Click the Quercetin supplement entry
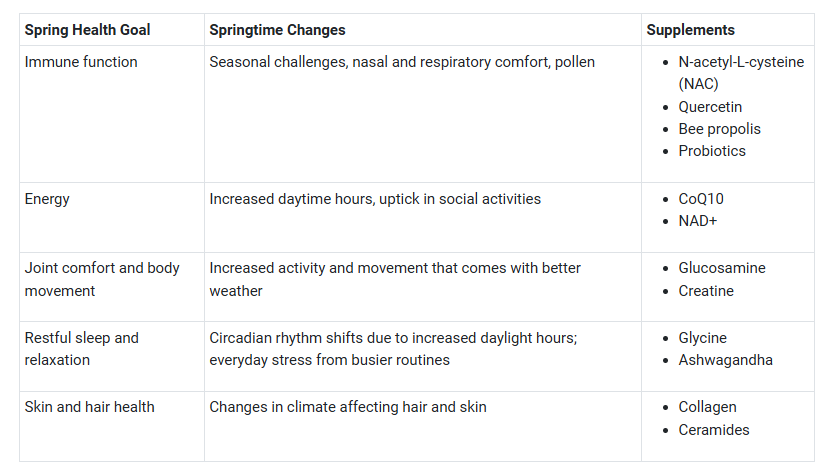 [x=710, y=107]
